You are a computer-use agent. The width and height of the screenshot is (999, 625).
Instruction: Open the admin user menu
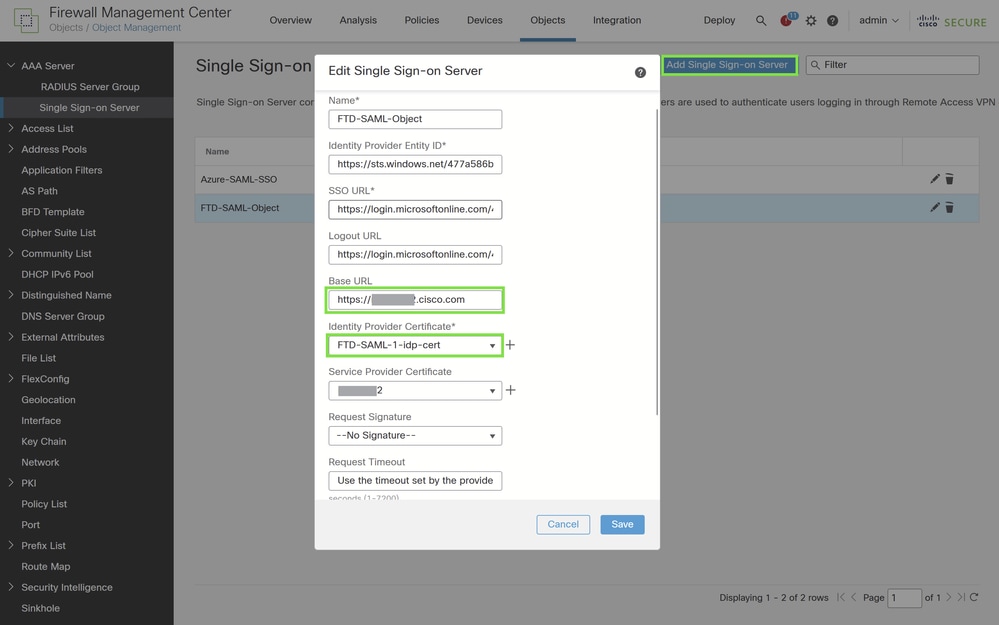point(879,20)
